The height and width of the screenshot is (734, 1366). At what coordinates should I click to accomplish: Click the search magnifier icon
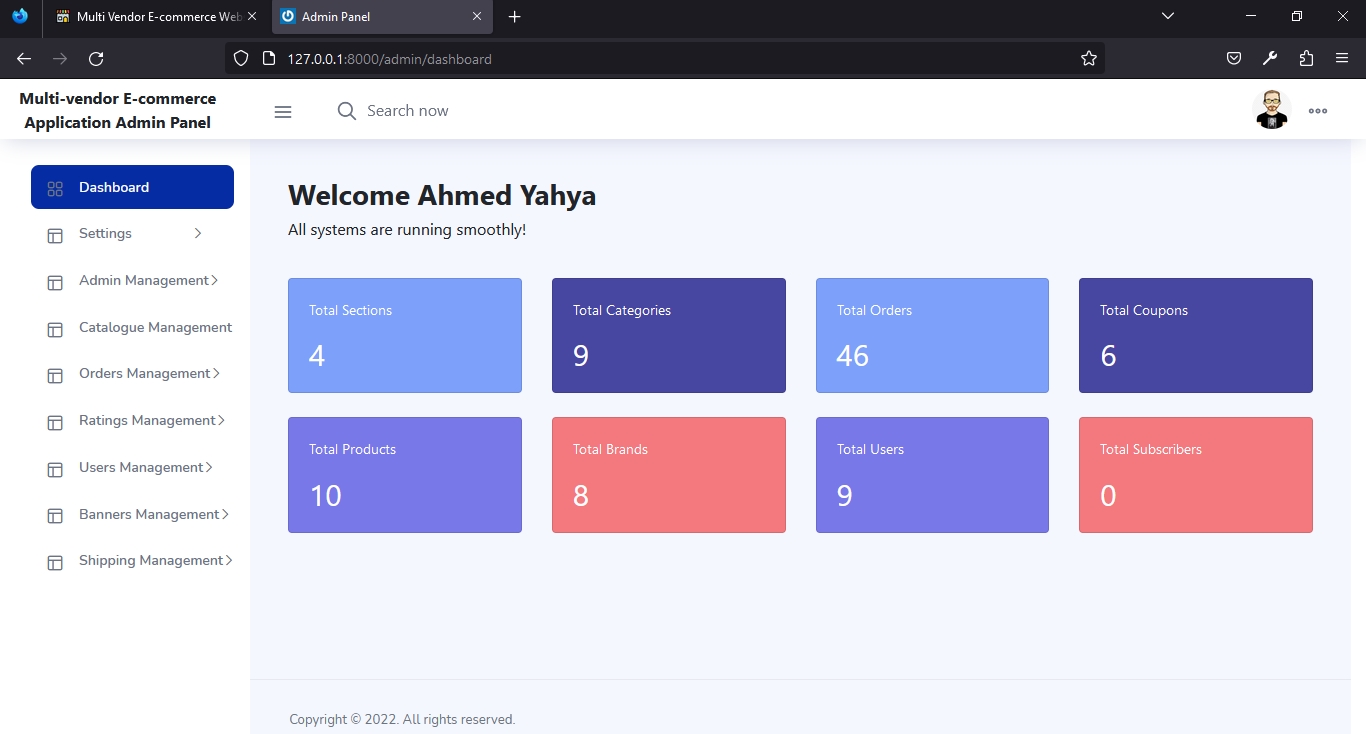tap(346, 111)
